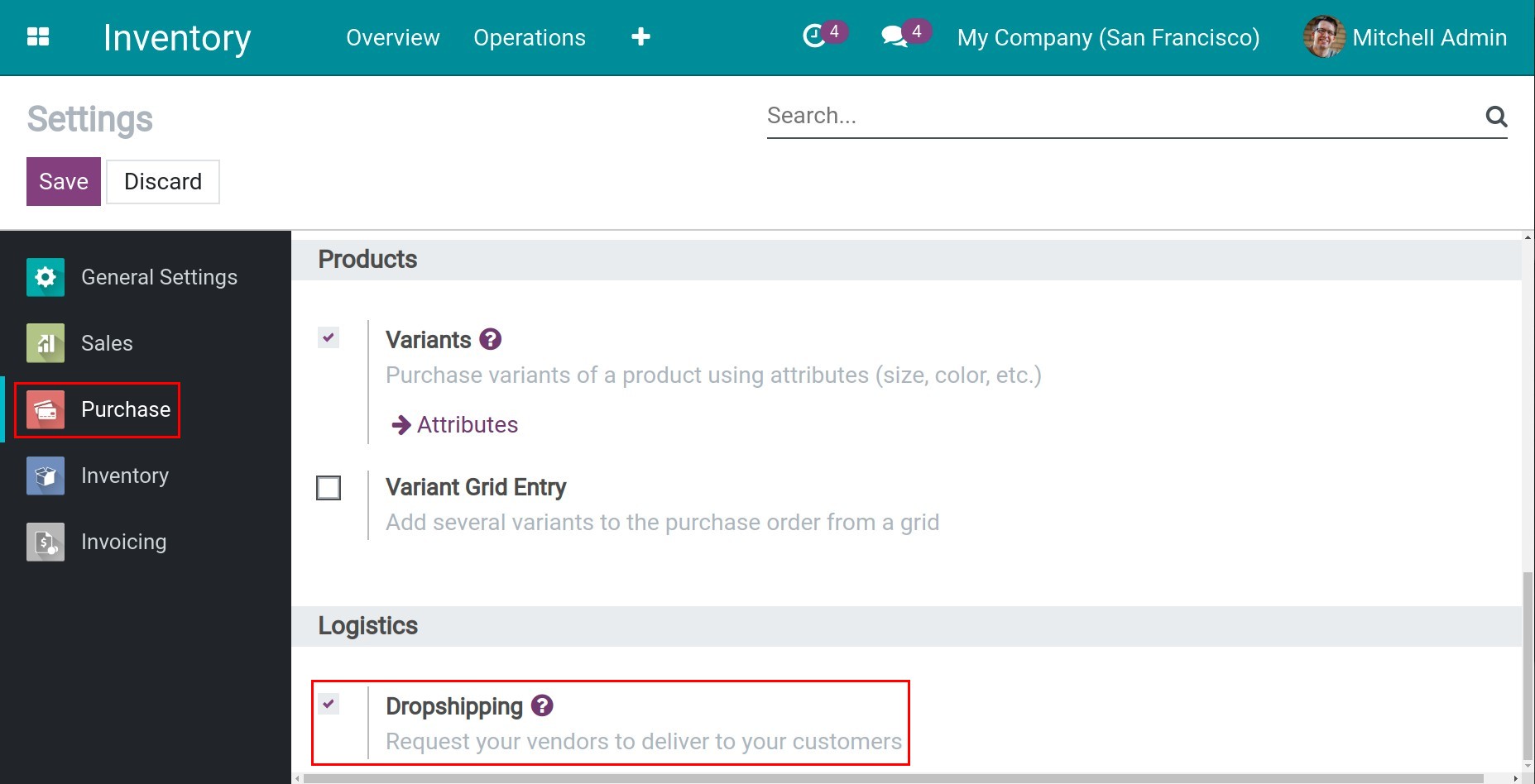This screenshot has width=1535, height=784.
Task: Open the My Company (San Francisco) switcher
Action: pos(1108,38)
